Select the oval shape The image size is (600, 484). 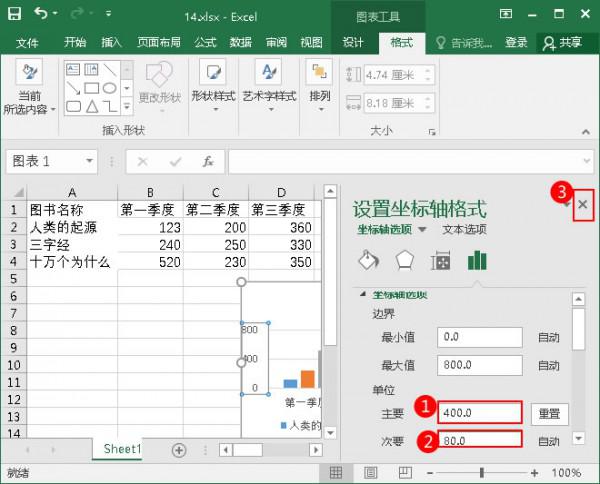[x=110, y=88]
